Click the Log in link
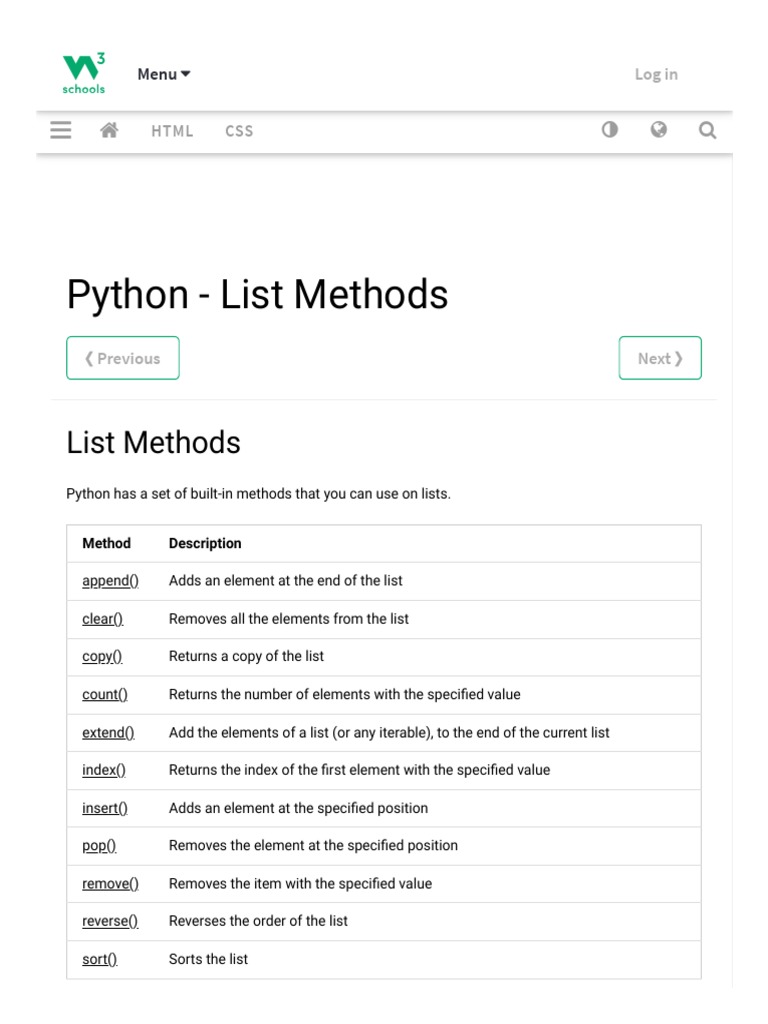Screen dimensions: 768x1024 (656, 74)
